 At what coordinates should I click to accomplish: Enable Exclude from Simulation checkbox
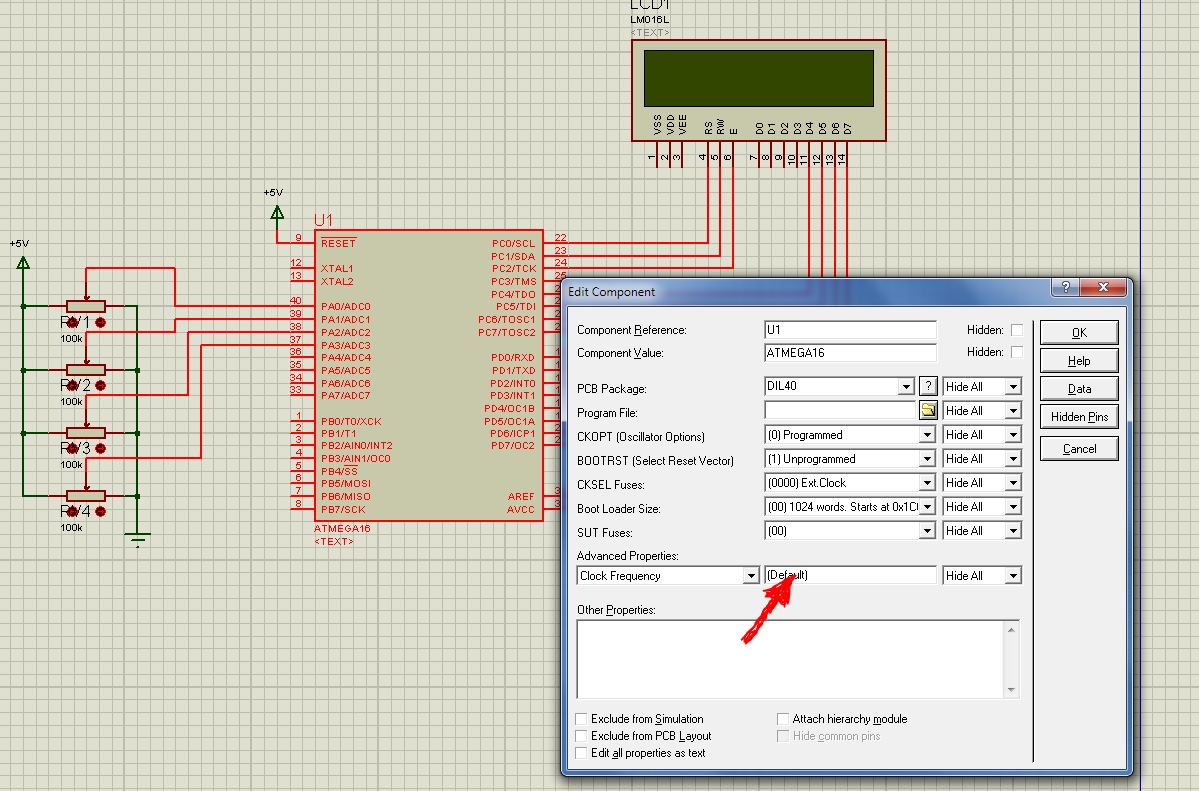(x=582, y=719)
